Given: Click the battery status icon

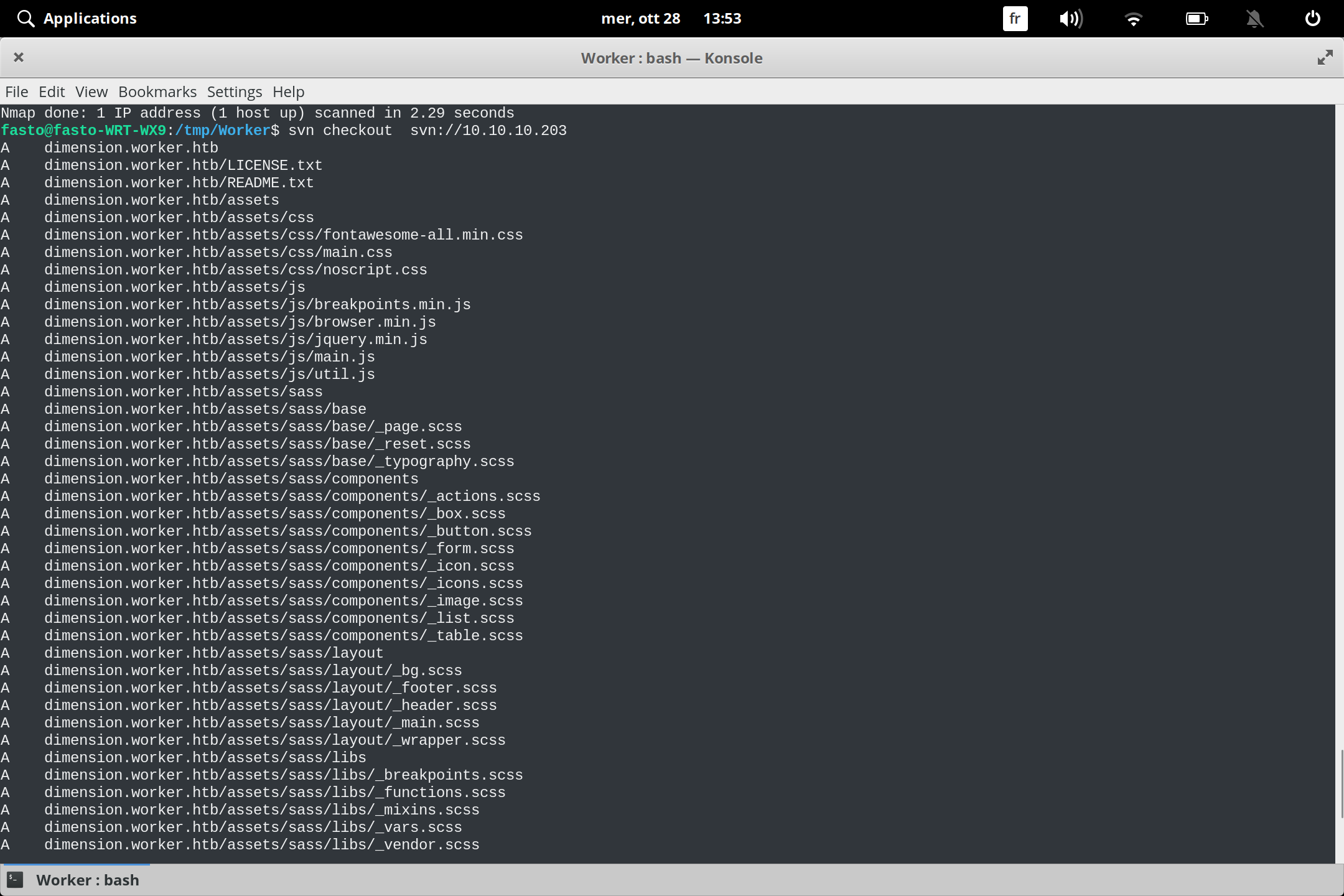Looking at the screenshot, I should point(1197,18).
